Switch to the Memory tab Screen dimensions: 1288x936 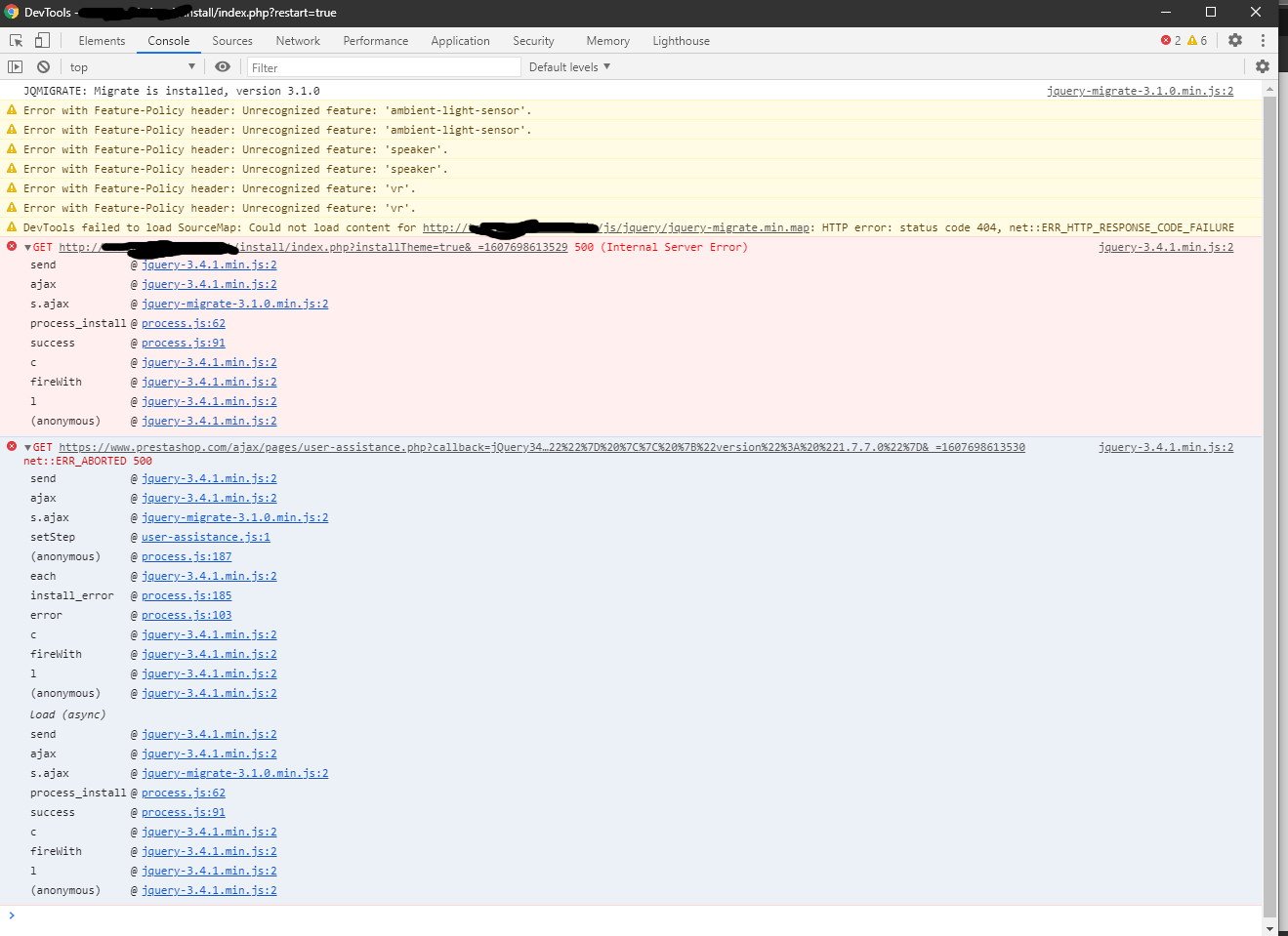(607, 41)
